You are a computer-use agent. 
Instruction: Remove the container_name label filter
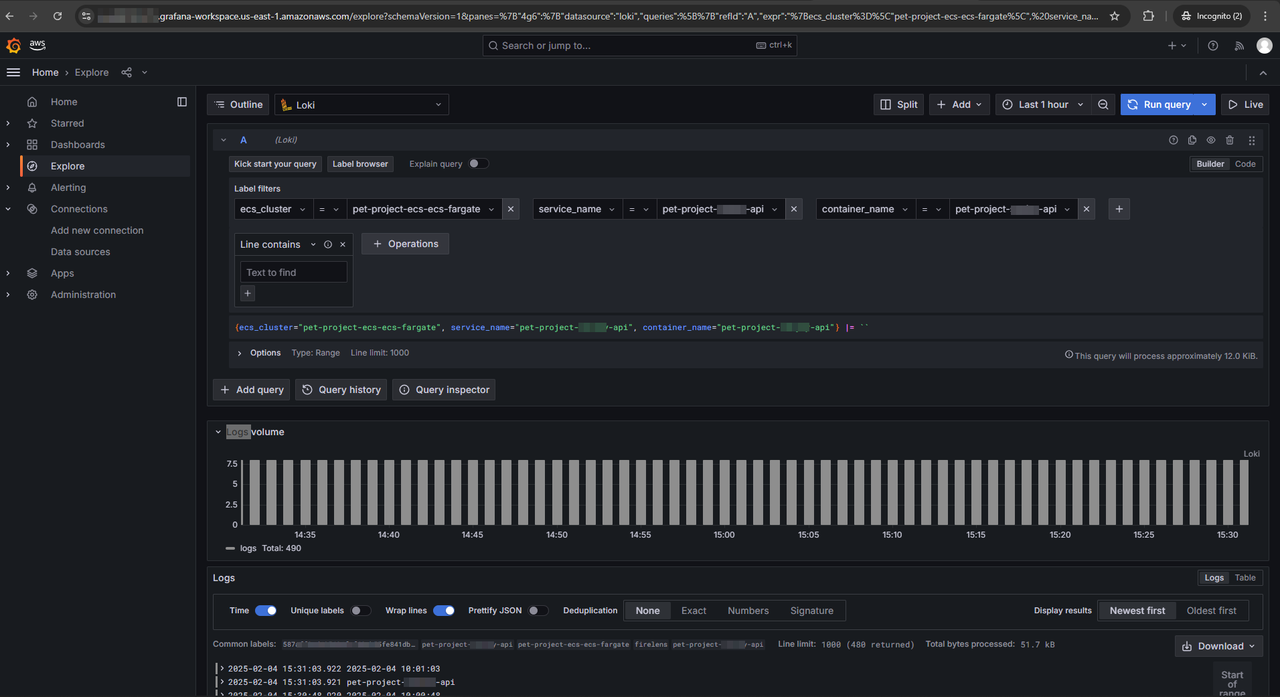tap(1087, 209)
